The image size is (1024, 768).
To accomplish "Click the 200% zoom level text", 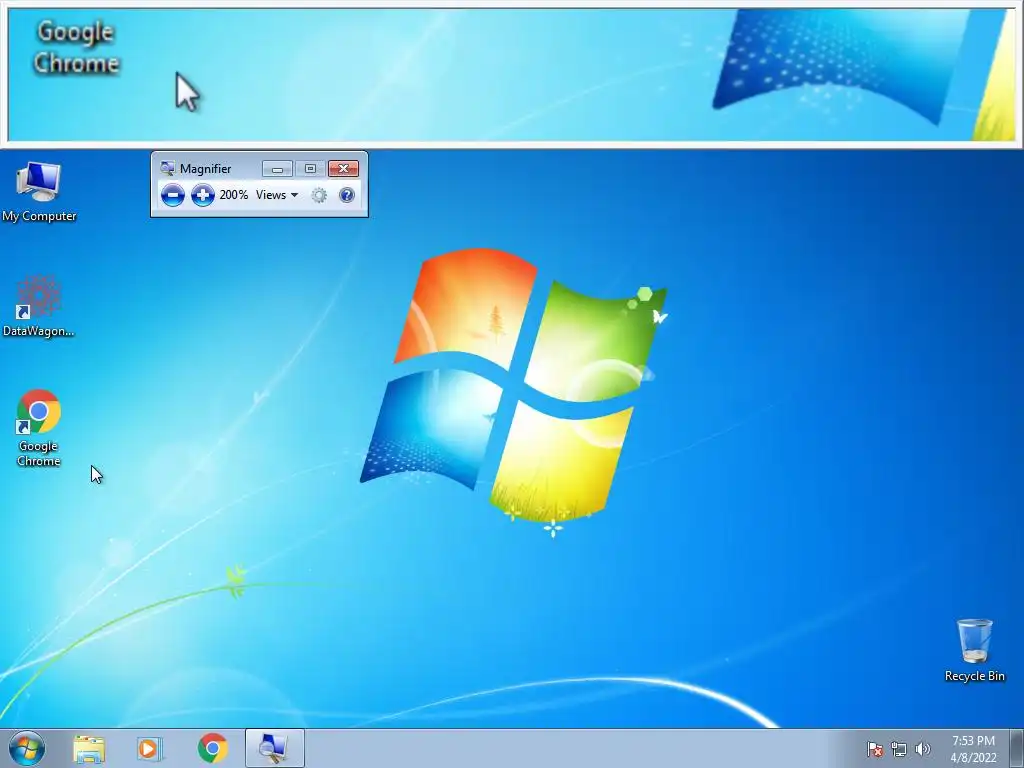I will point(234,195).
